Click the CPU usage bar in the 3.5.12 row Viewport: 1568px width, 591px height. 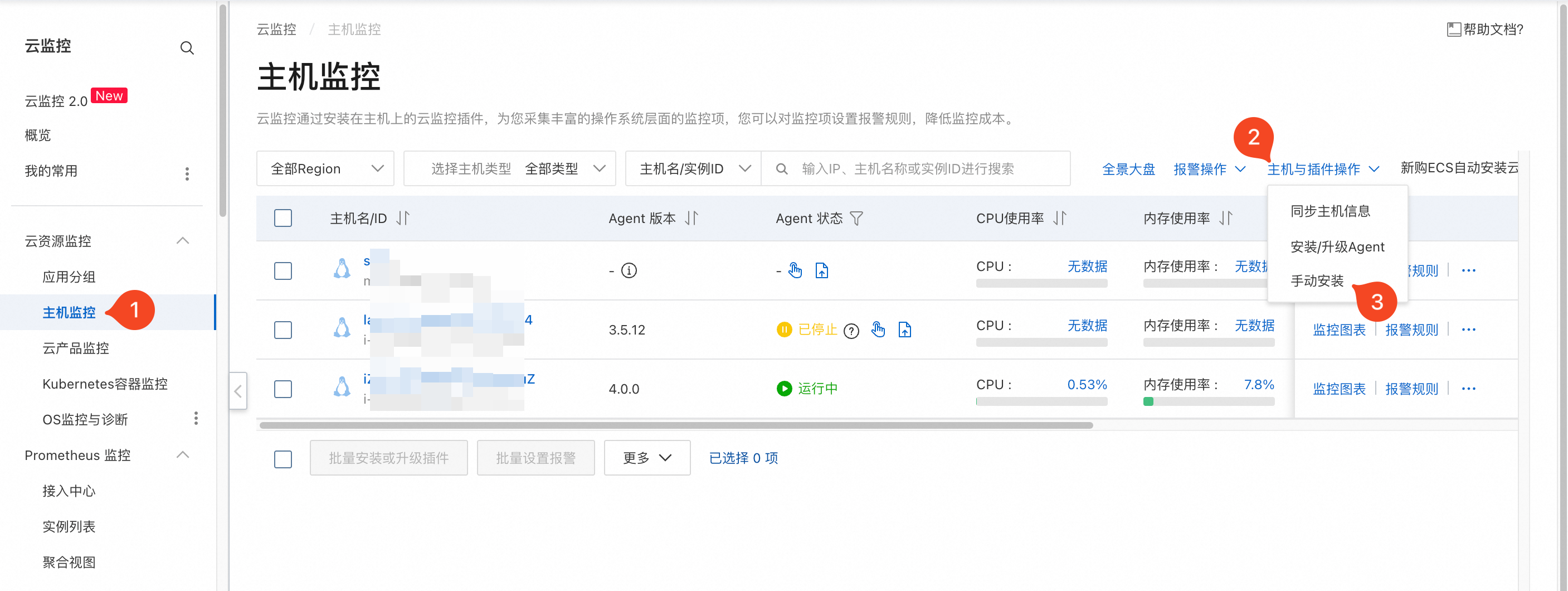pyautogui.click(x=1041, y=342)
